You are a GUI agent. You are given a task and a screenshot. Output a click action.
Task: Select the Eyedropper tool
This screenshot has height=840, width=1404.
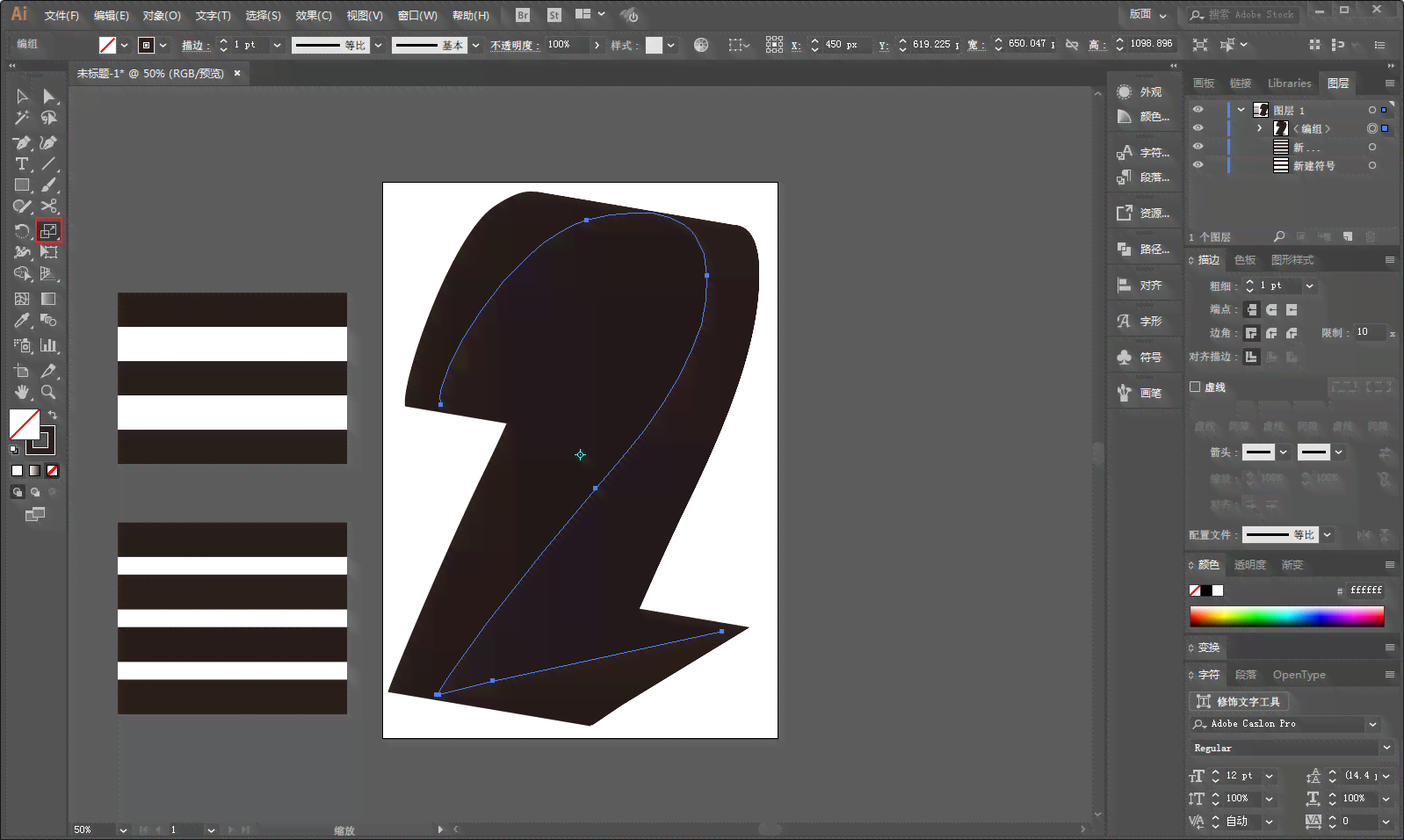coord(22,321)
